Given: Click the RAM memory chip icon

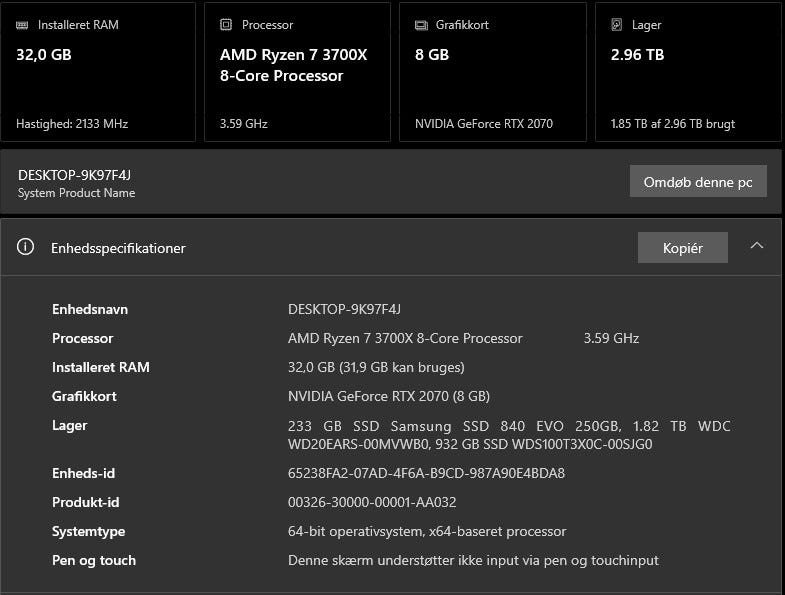Looking at the screenshot, I should click(23, 25).
